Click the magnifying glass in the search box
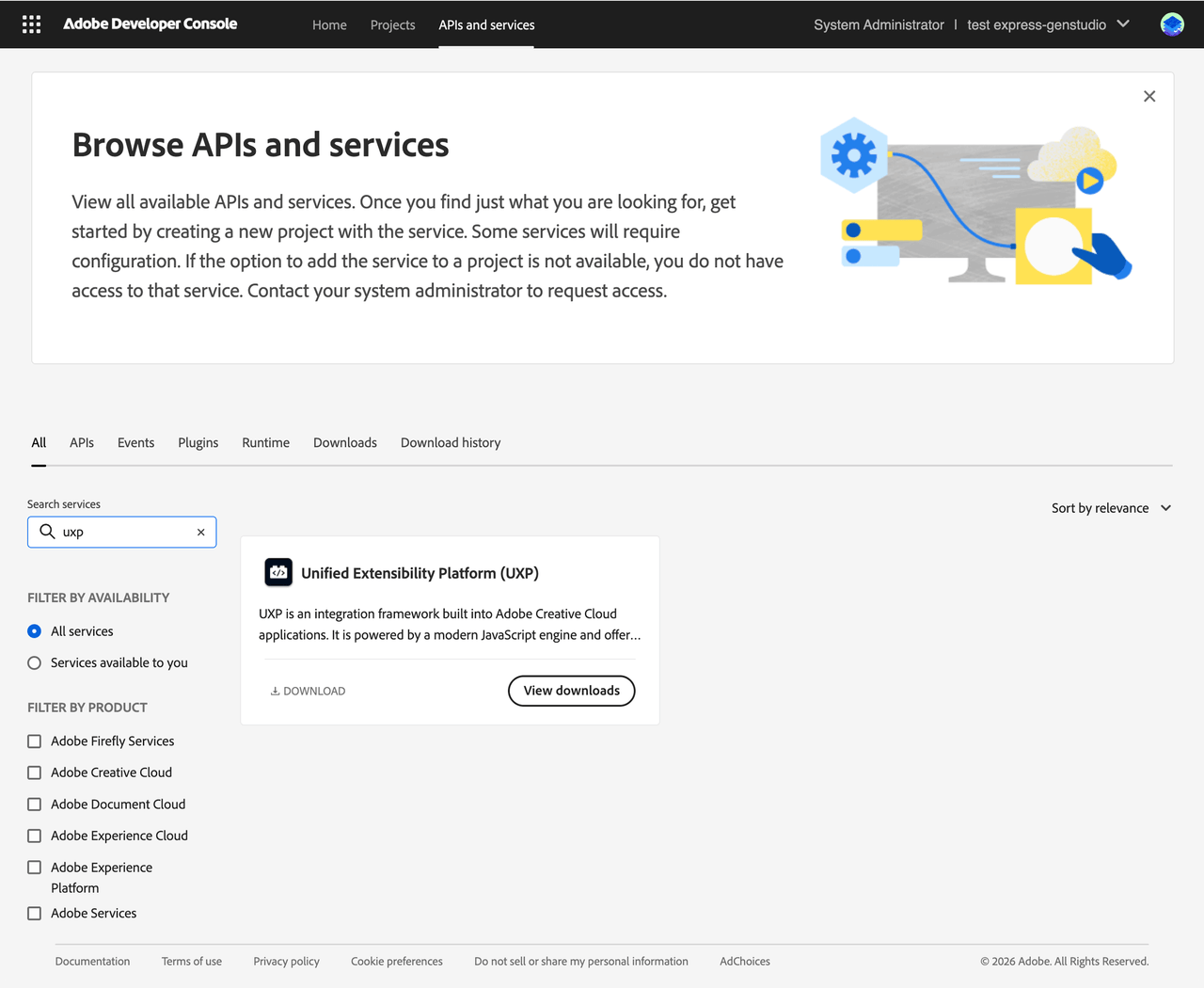 click(x=47, y=532)
